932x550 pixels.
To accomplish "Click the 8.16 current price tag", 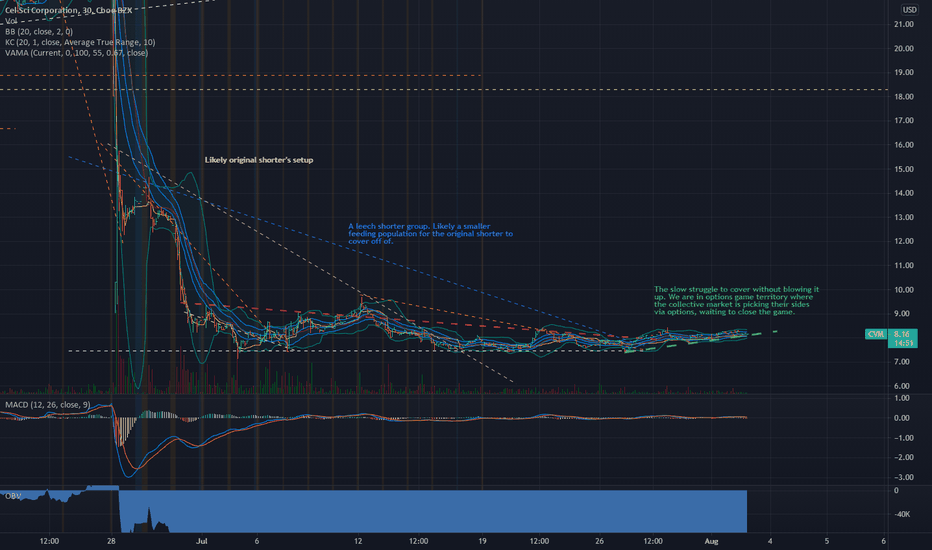I will pos(902,334).
